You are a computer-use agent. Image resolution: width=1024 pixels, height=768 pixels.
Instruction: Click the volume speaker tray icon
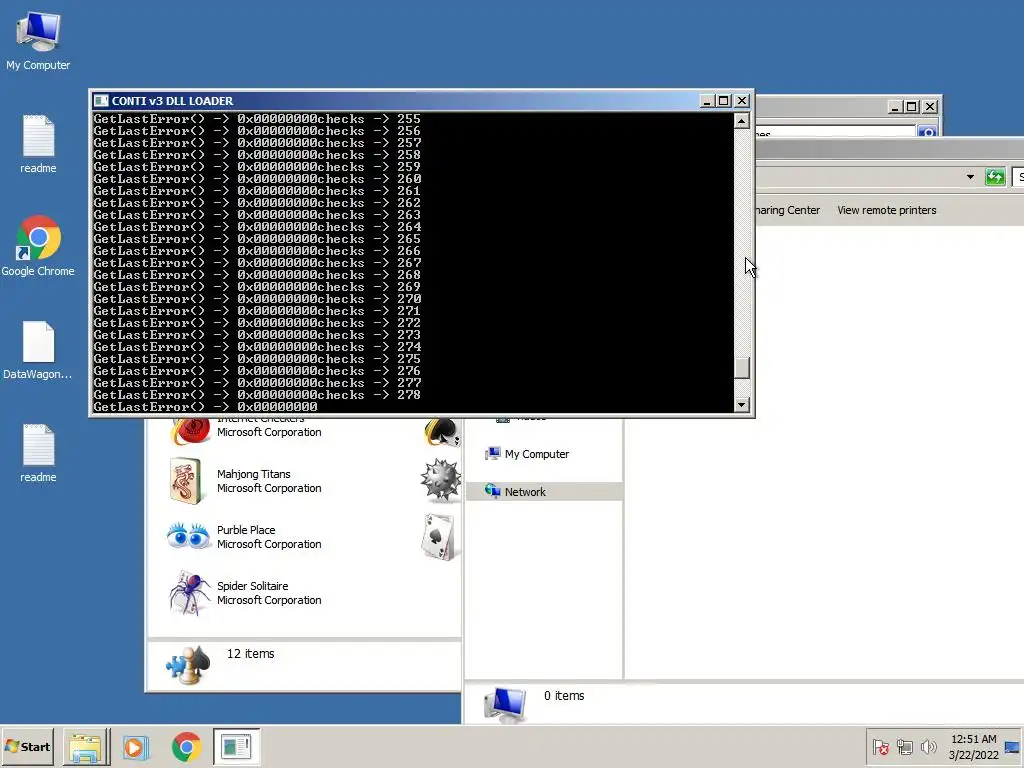click(x=928, y=746)
